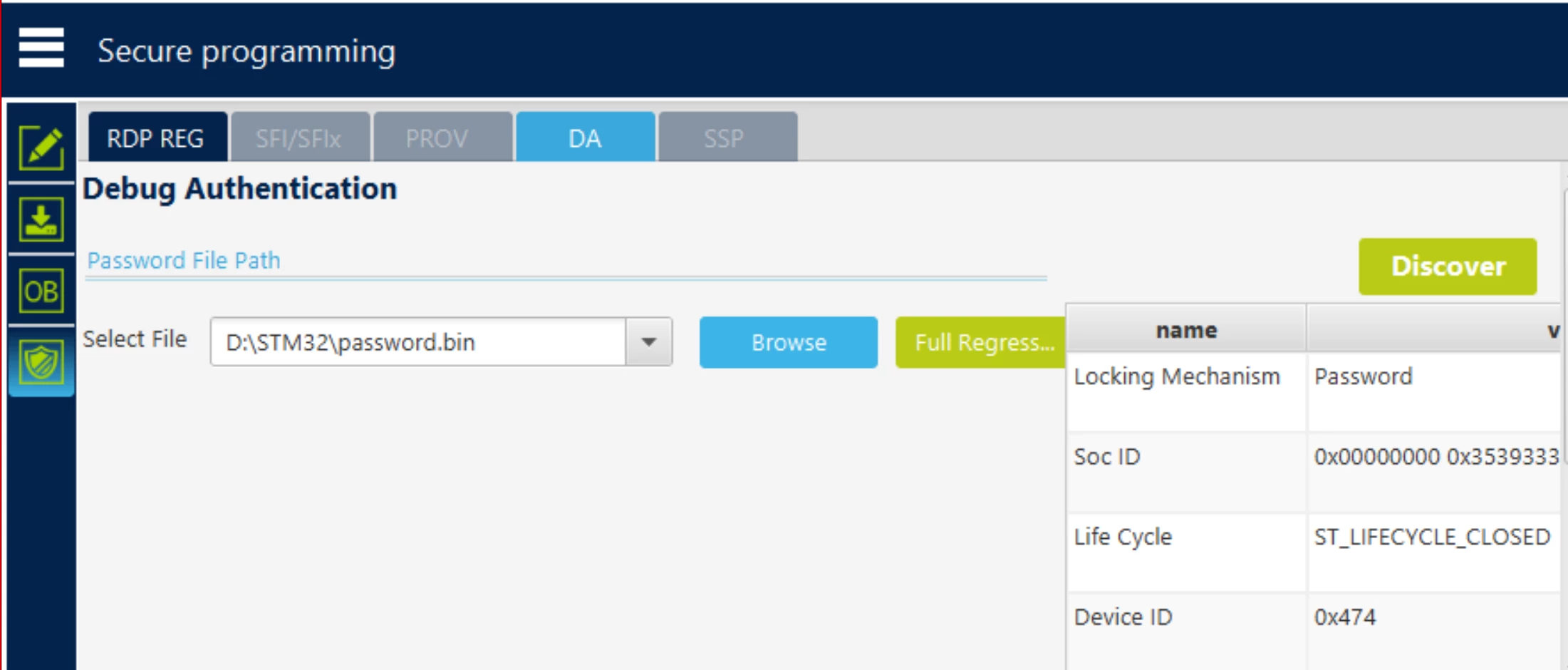Expand the Select File path dropdown arrow

tap(648, 342)
